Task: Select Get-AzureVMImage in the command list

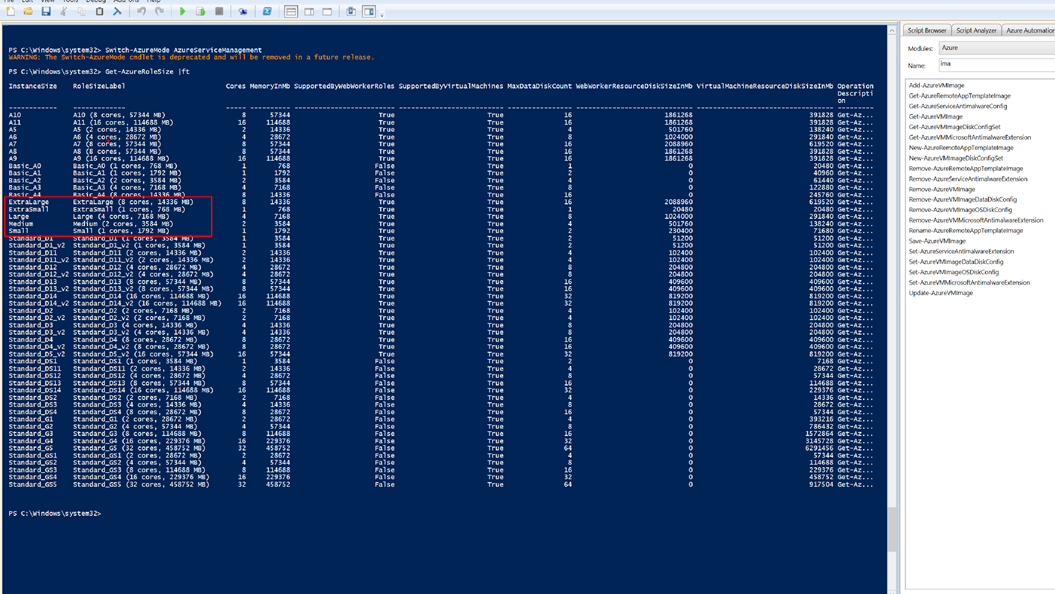Action: [935, 116]
